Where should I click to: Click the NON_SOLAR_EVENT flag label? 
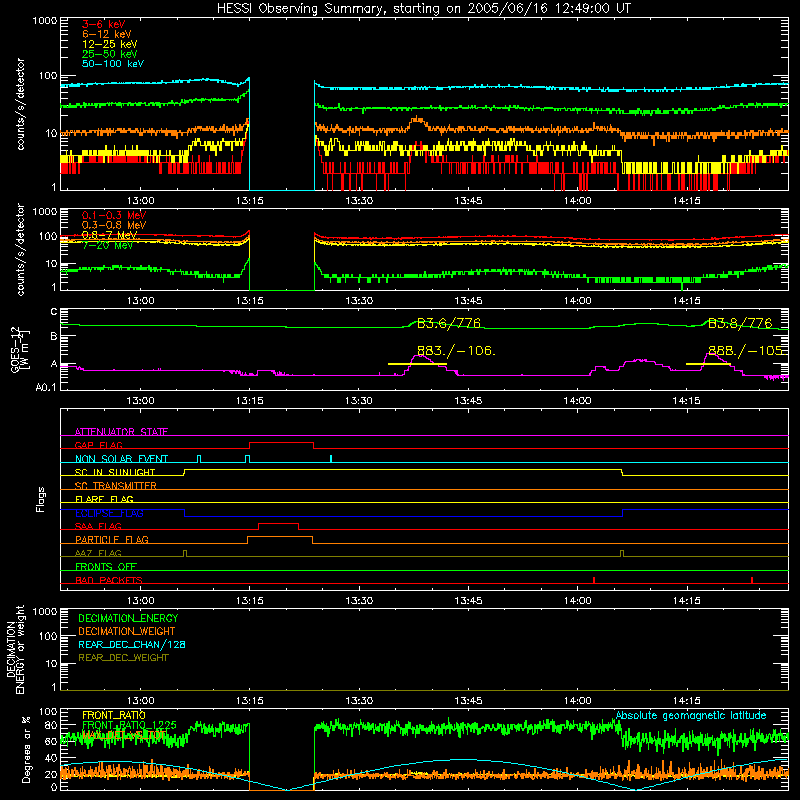click(x=121, y=459)
